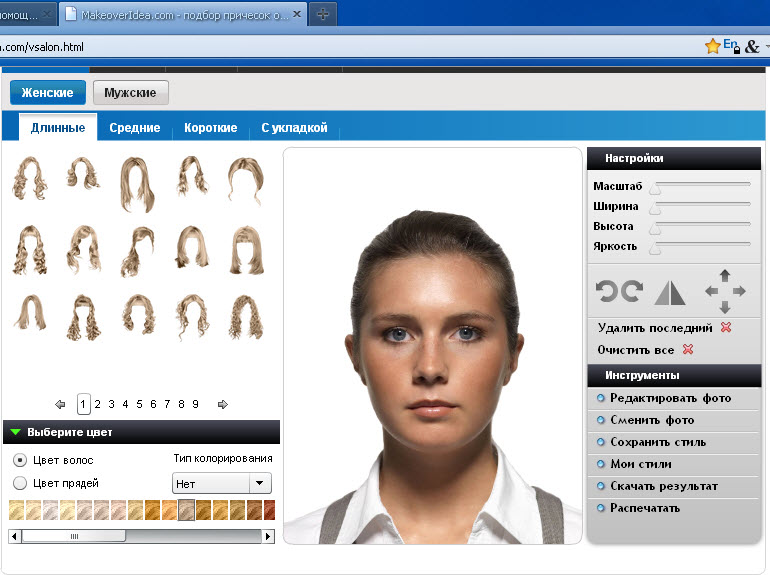Screen dimensions: 770x575
Task: Click red X next to Удалить последний
Action: pyautogui.click(x=726, y=328)
